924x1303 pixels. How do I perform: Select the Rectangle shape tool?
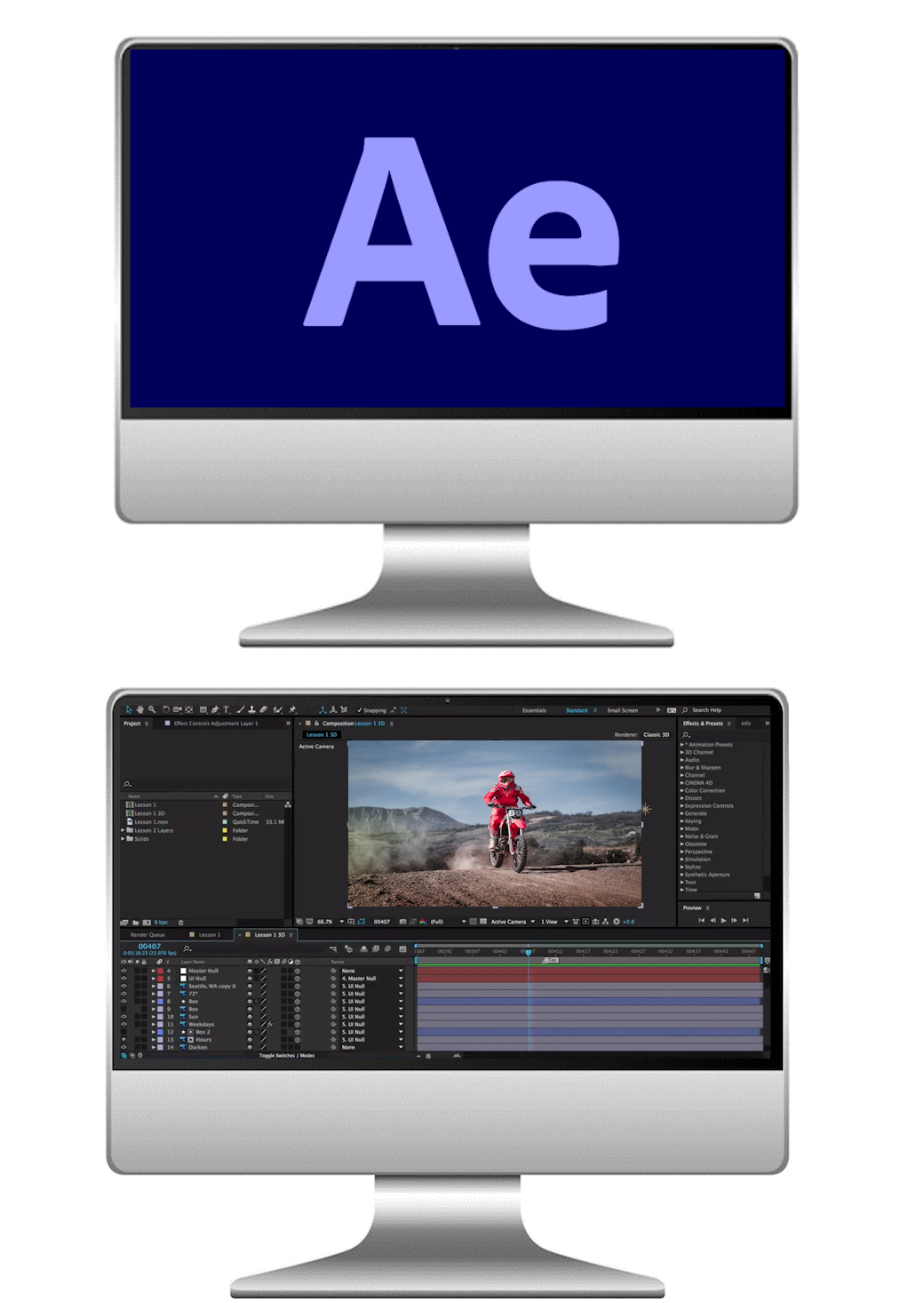203,709
